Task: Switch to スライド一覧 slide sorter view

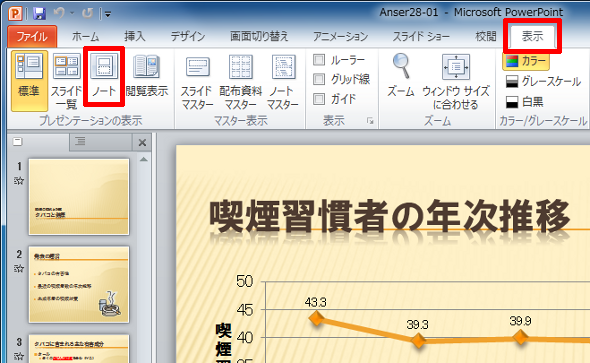Action: pos(66,80)
